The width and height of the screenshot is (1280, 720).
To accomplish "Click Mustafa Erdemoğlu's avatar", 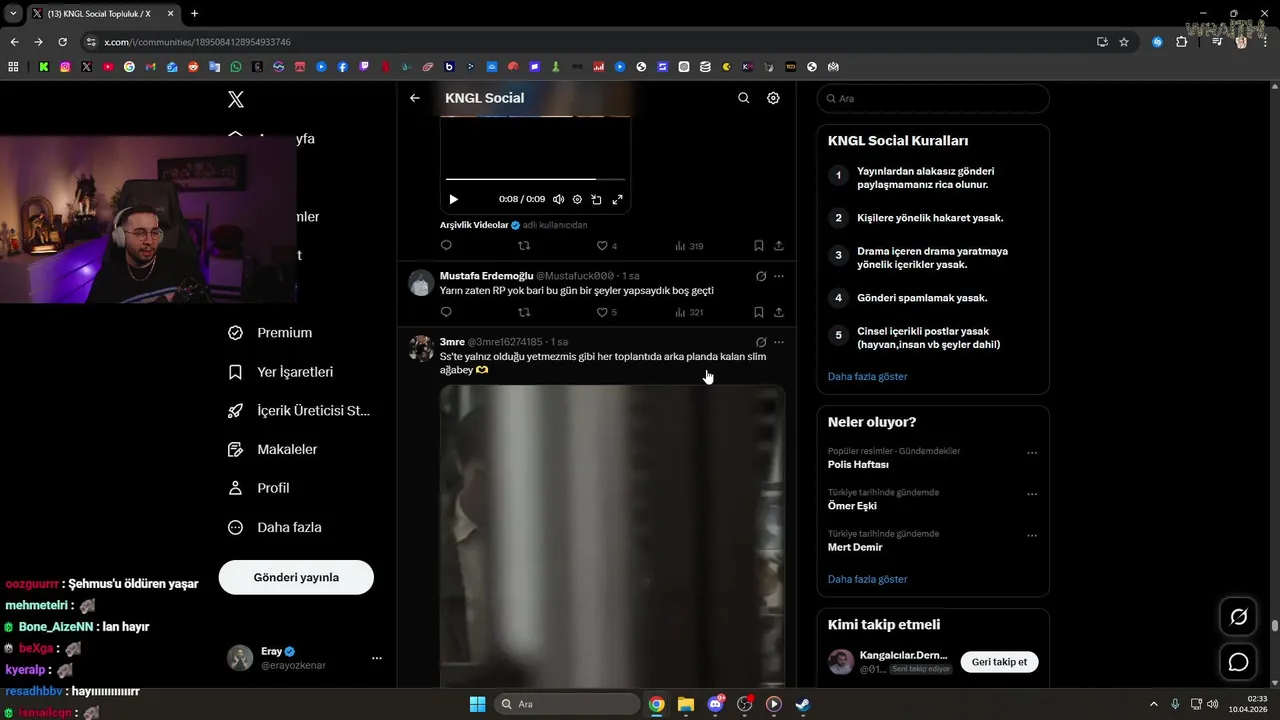I will (x=421, y=282).
